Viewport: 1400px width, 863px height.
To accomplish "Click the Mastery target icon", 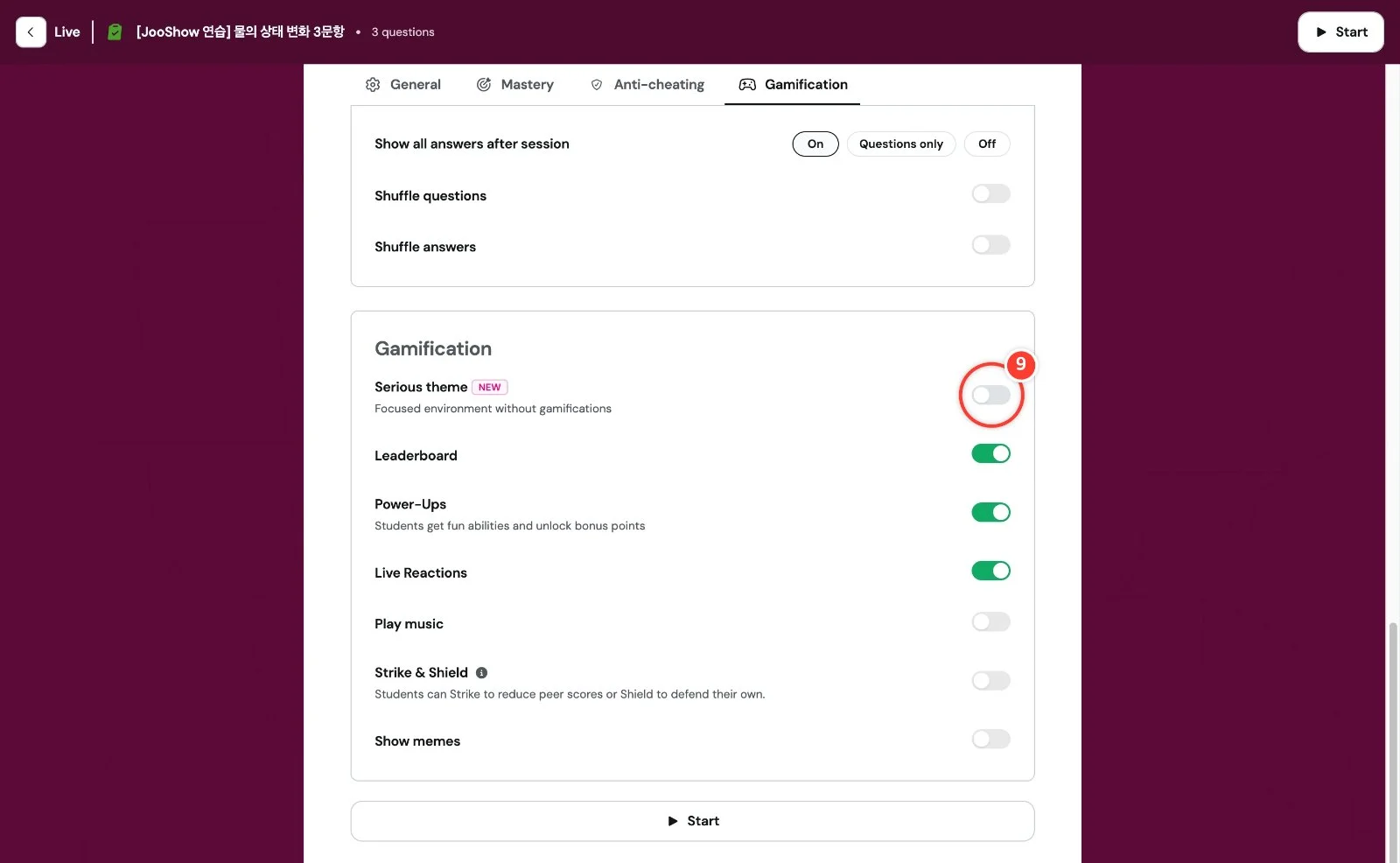I will click(484, 85).
